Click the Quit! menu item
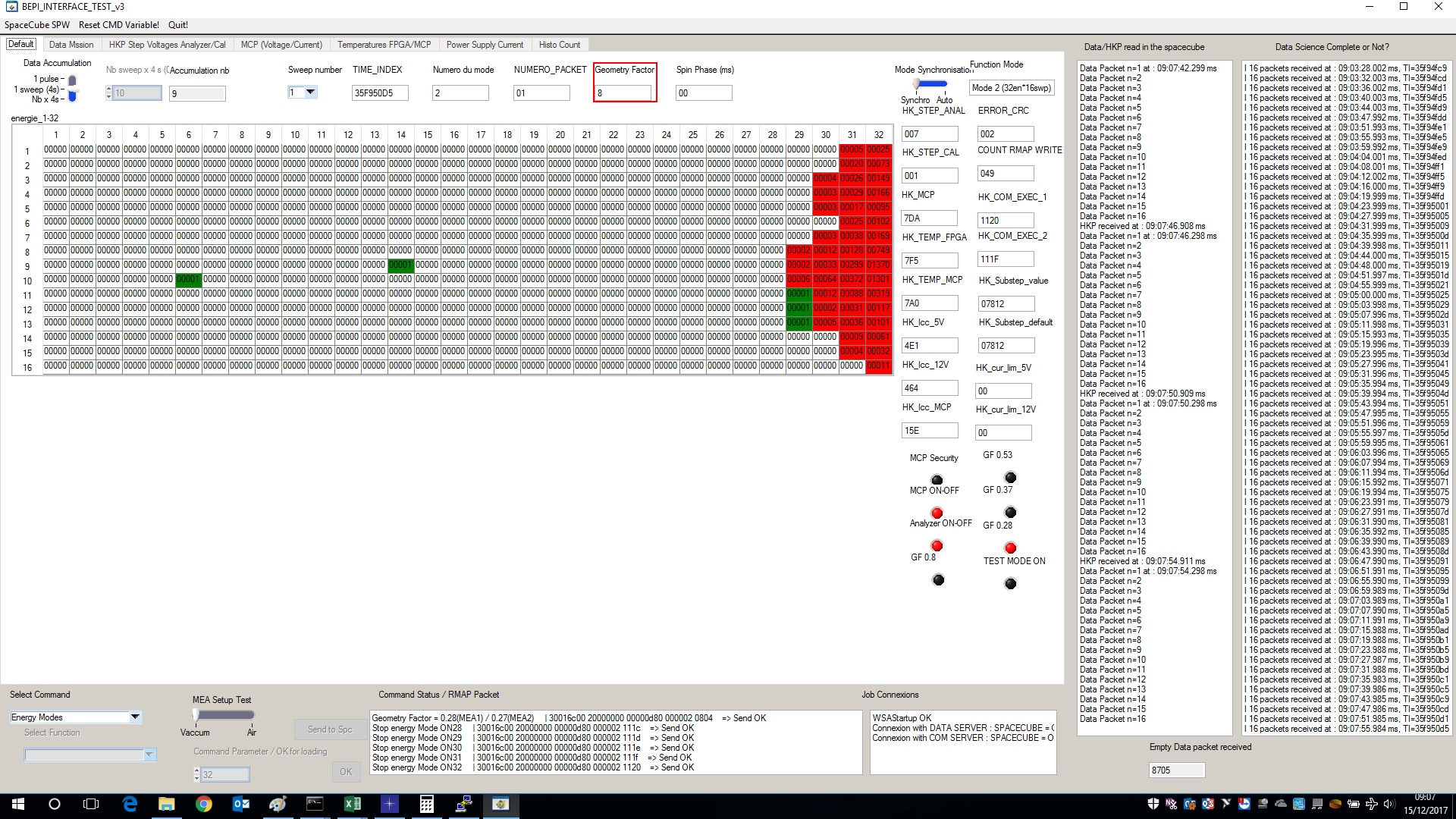The width and height of the screenshot is (1456, 819). (178, 25)
